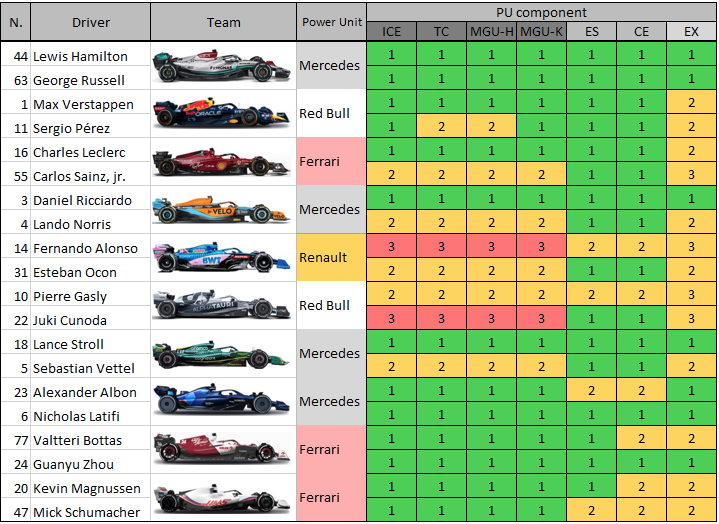
Task: Click Juki Cunoda's red ICE cell
Action: point(391,320)
